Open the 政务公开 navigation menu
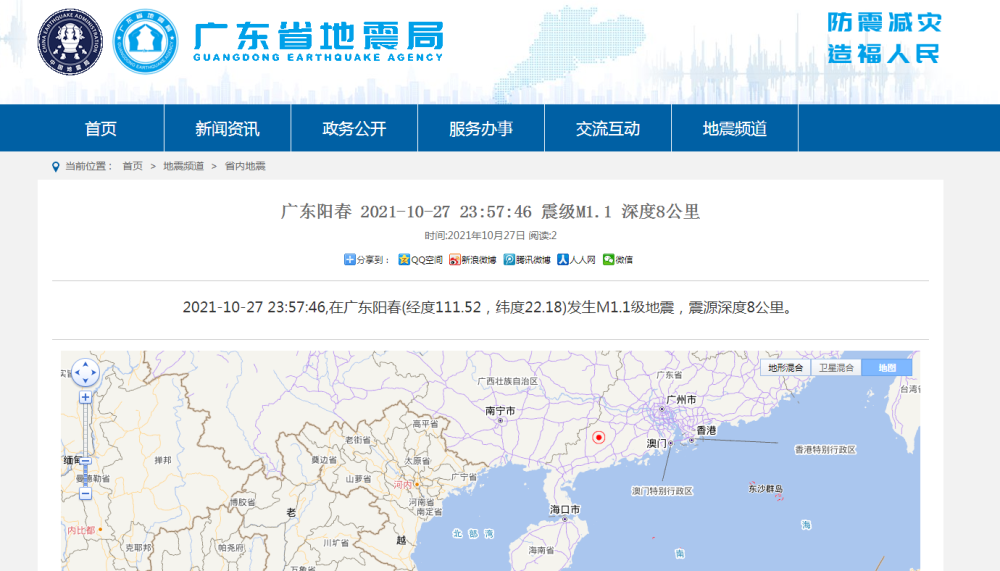The height and width of the screenshot is (571, 1000). point(354,128)
